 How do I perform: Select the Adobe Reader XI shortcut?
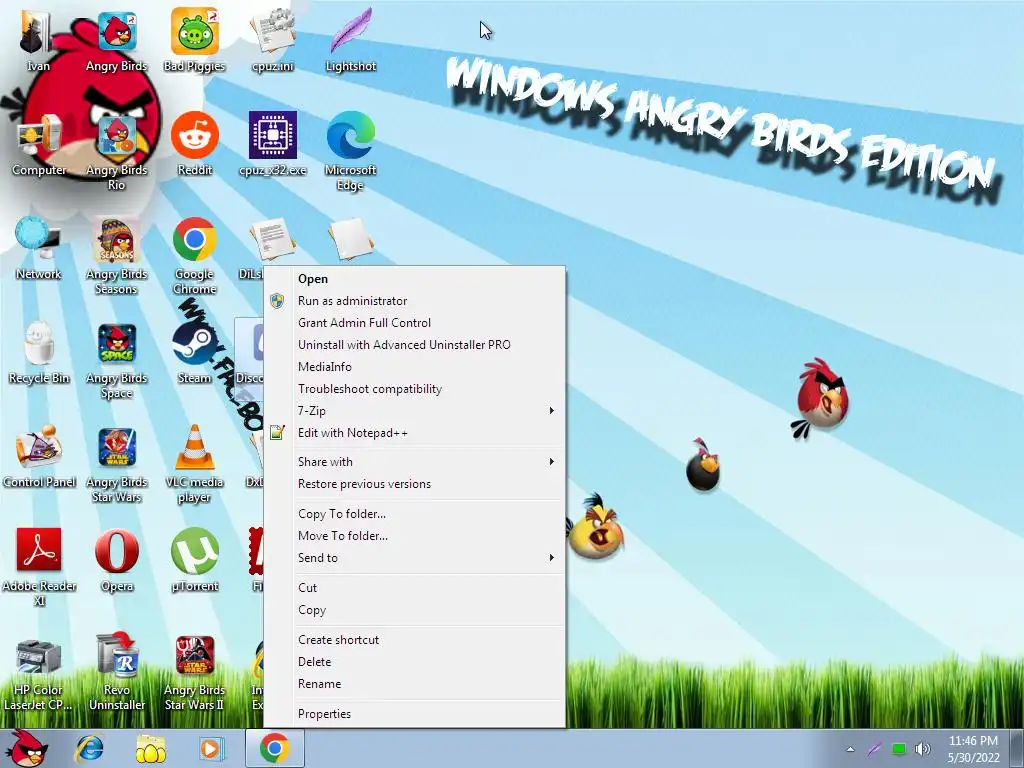[39, 568]
